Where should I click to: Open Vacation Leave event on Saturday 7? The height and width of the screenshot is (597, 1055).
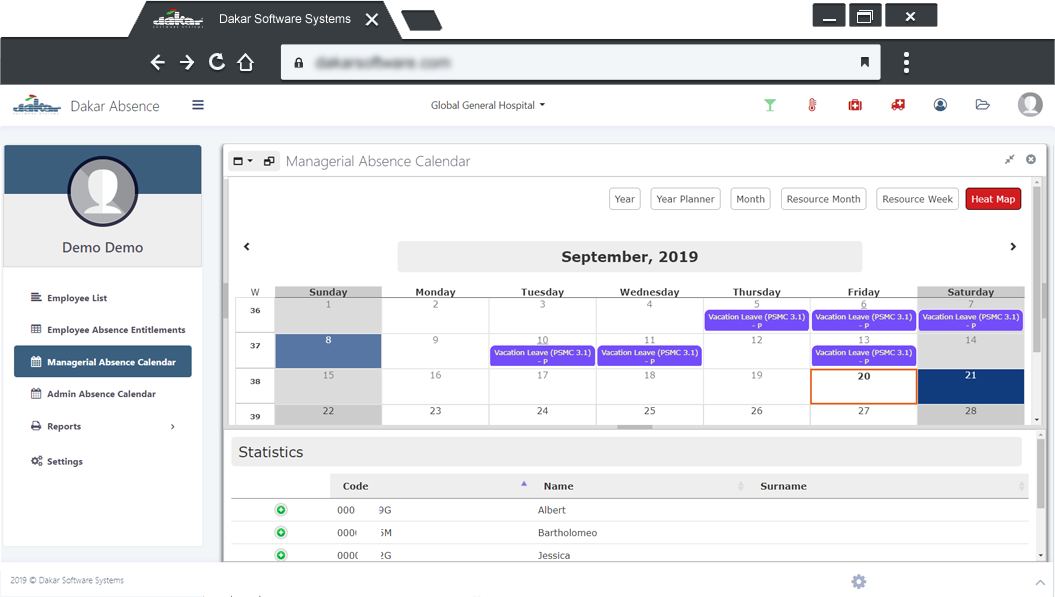[x=970, y=320]
